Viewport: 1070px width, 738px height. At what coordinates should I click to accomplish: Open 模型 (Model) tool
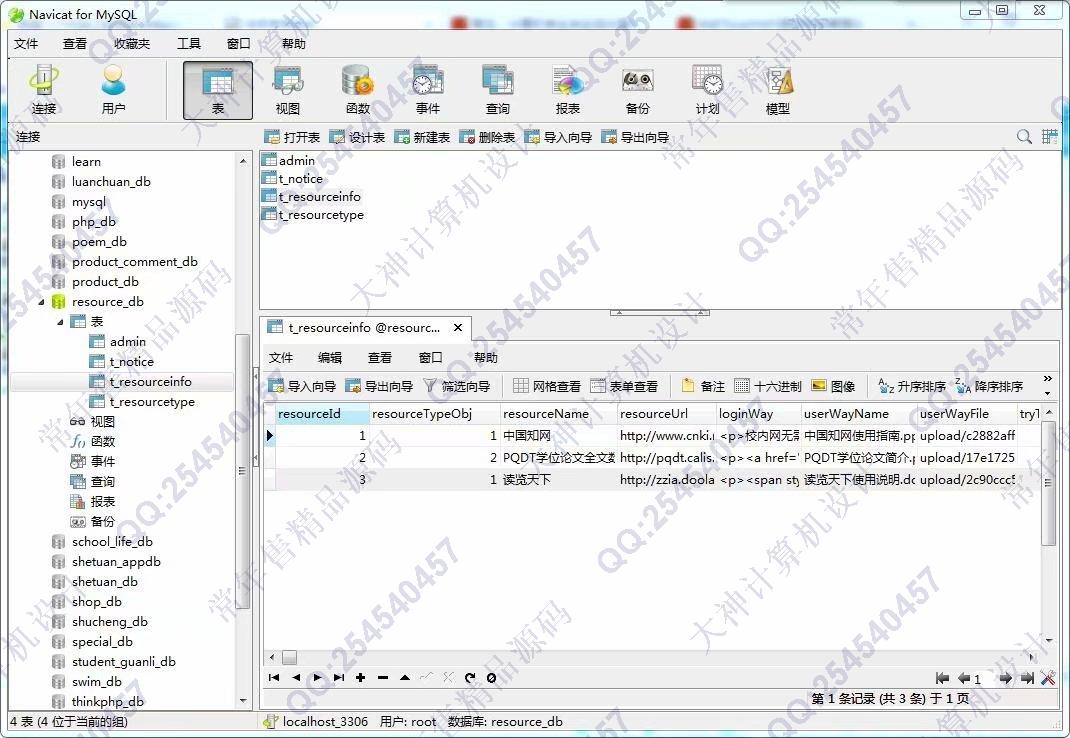coord(777,90)
